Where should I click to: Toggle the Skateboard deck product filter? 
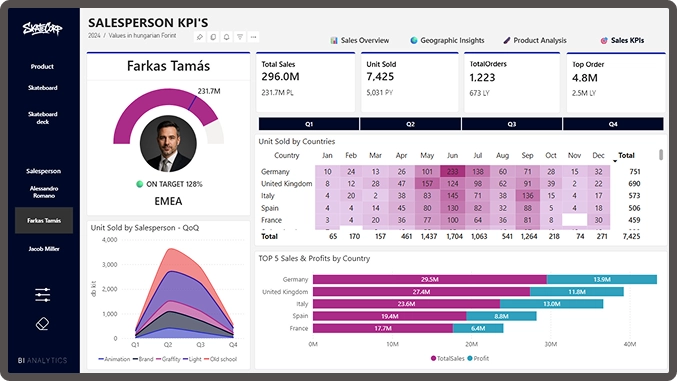[x=43, y=118]
